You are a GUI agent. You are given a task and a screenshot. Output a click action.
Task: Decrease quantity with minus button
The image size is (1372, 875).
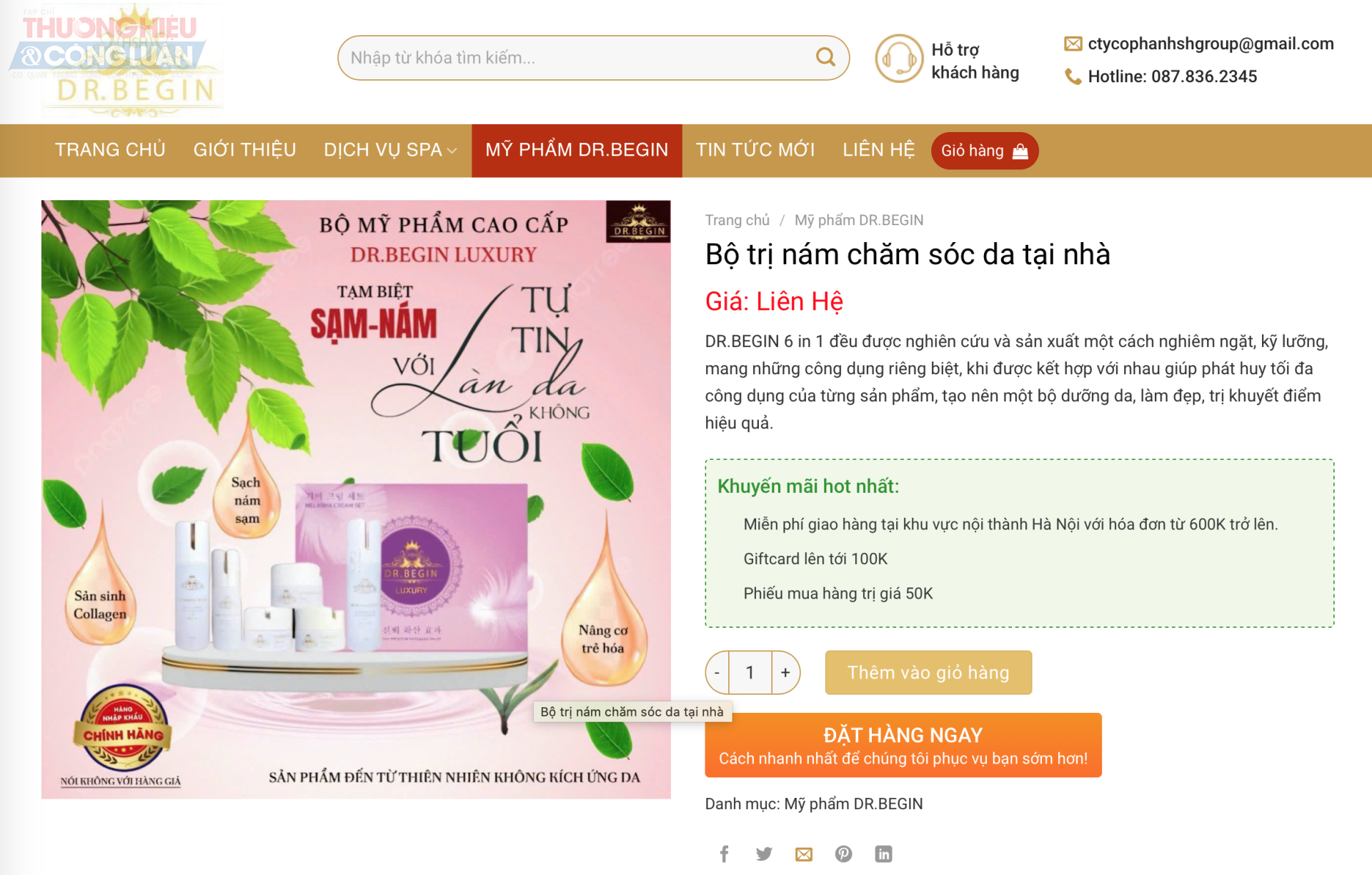(x=717, y=672)
